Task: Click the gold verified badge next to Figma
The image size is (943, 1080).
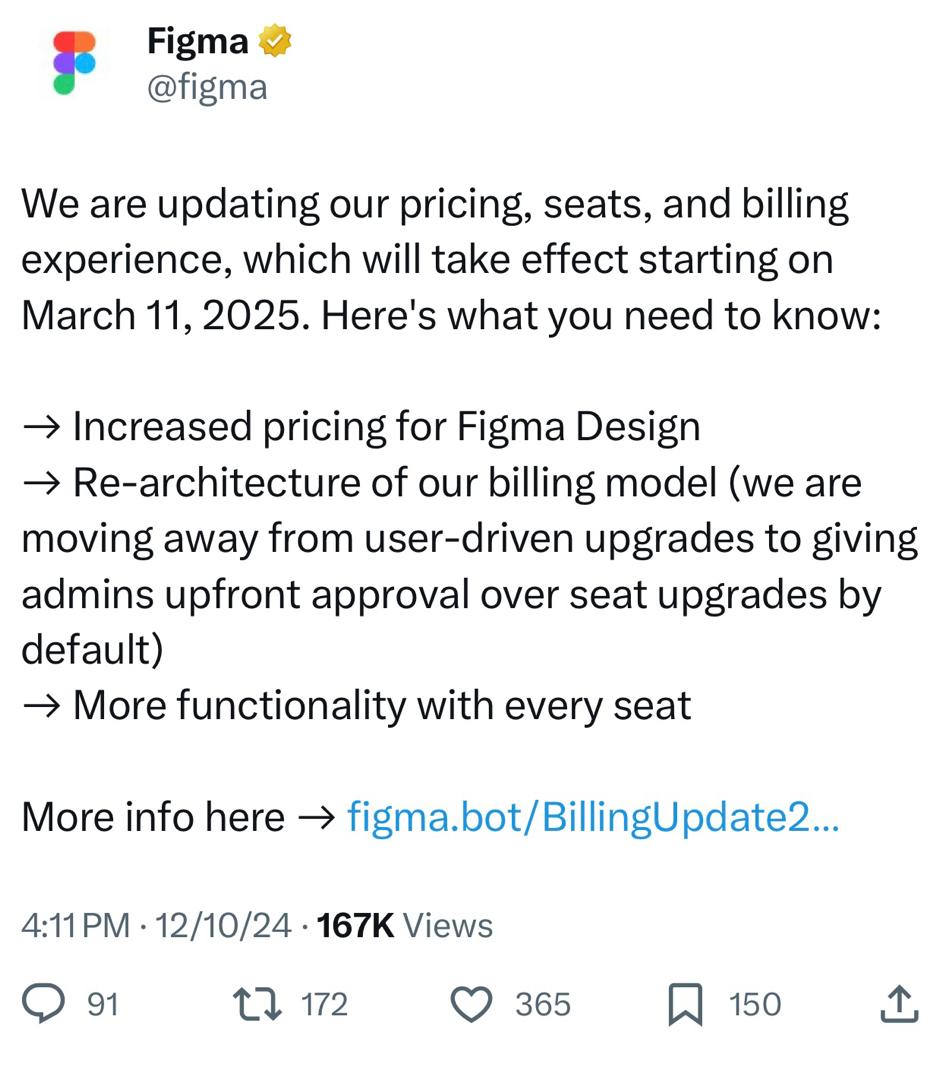Action: pyautogui.click(x=277, y=40)
